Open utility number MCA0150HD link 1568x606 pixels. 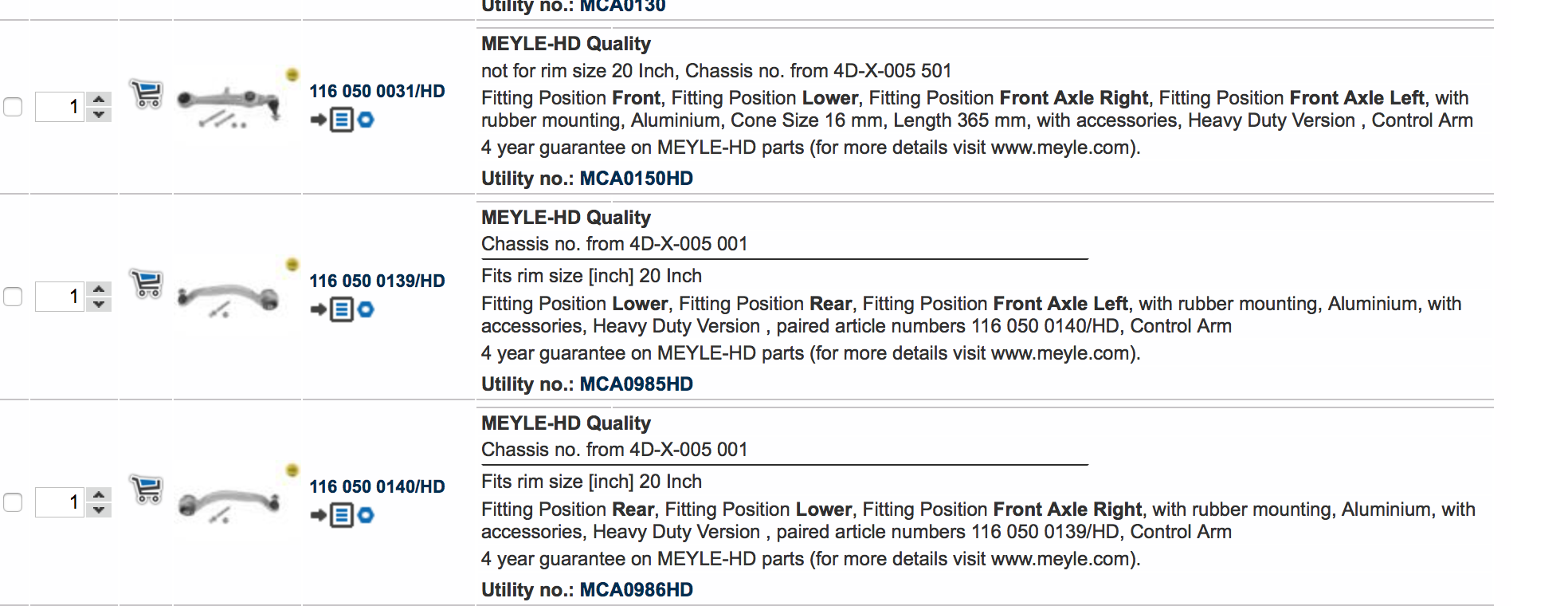tap(636, 179)
